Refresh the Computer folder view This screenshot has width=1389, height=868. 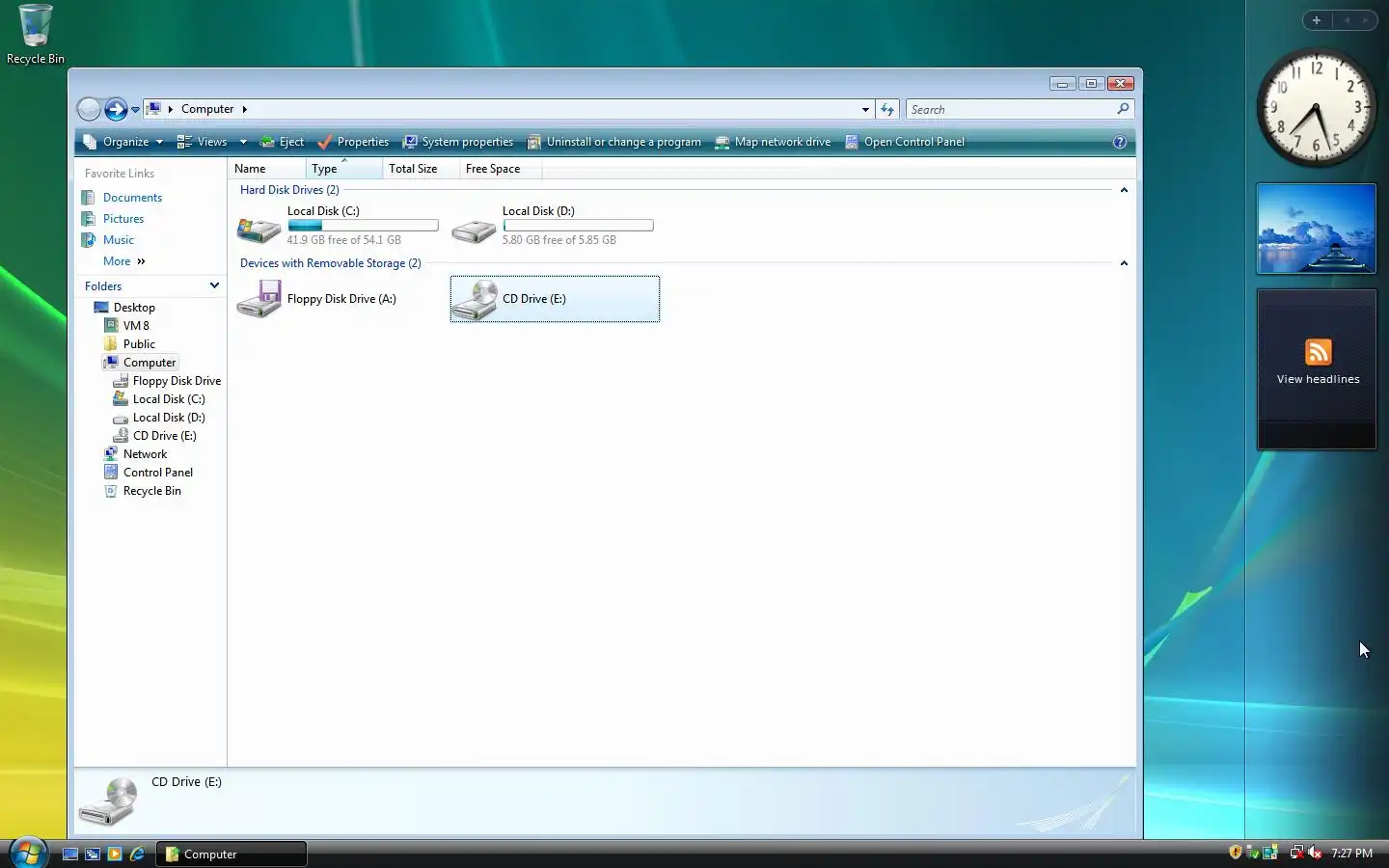tap(887, 110)
